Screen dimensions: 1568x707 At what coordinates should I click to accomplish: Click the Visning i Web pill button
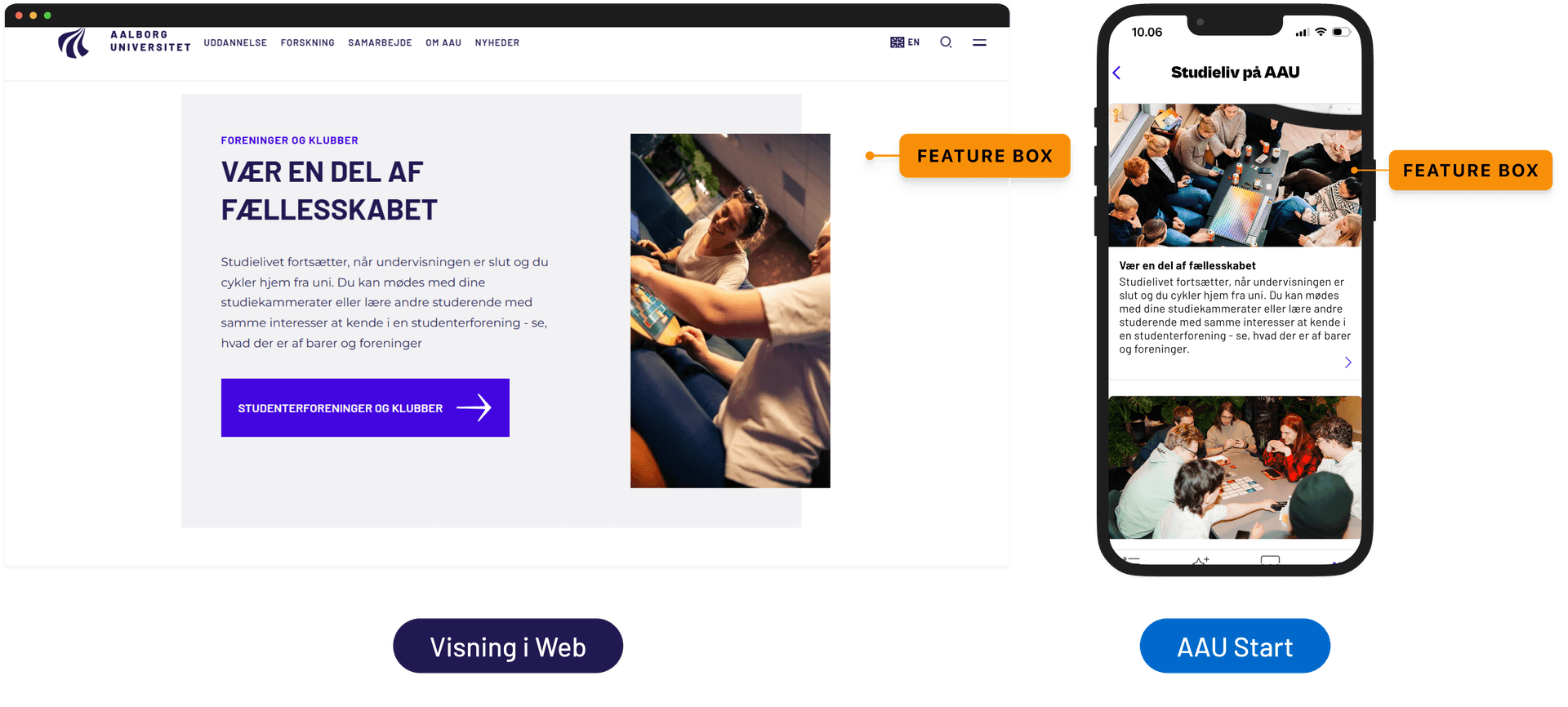508,646
